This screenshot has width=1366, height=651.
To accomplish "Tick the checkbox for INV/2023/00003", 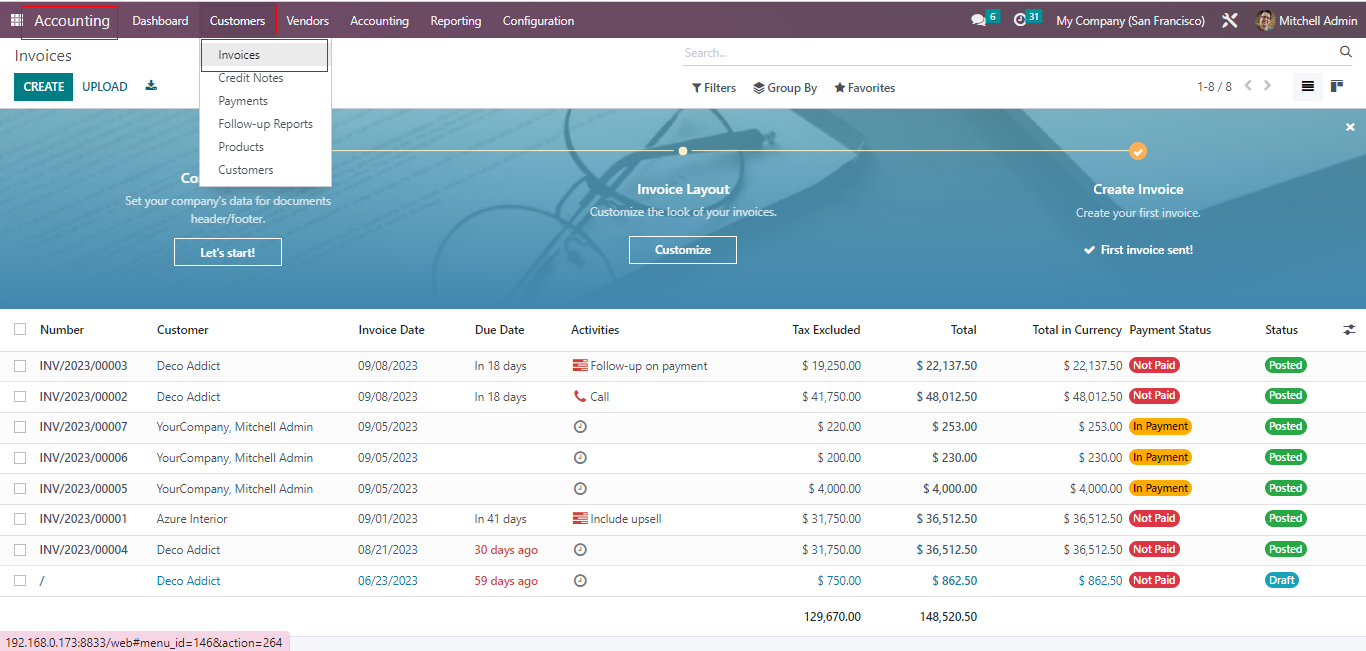I will 20,366.
